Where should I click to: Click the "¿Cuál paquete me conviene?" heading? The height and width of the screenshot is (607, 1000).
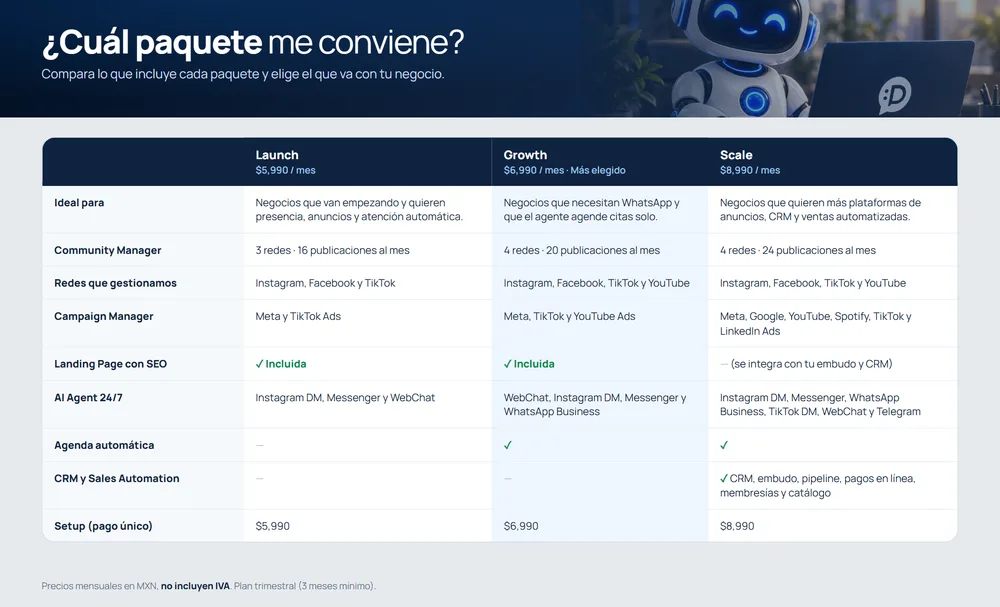click(x=253, y=43)
